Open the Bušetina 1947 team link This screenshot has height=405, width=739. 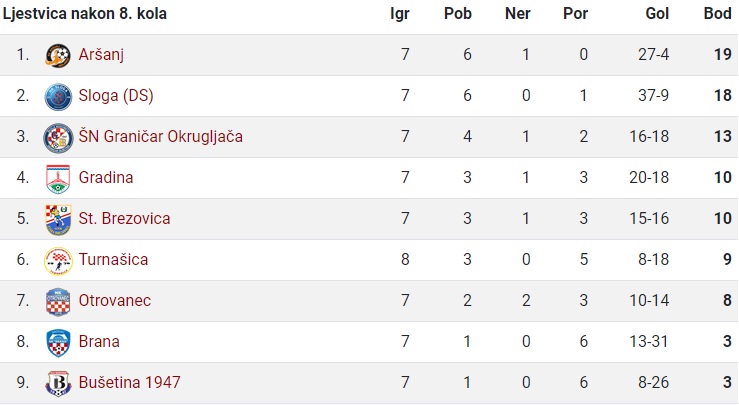[130, 383]
